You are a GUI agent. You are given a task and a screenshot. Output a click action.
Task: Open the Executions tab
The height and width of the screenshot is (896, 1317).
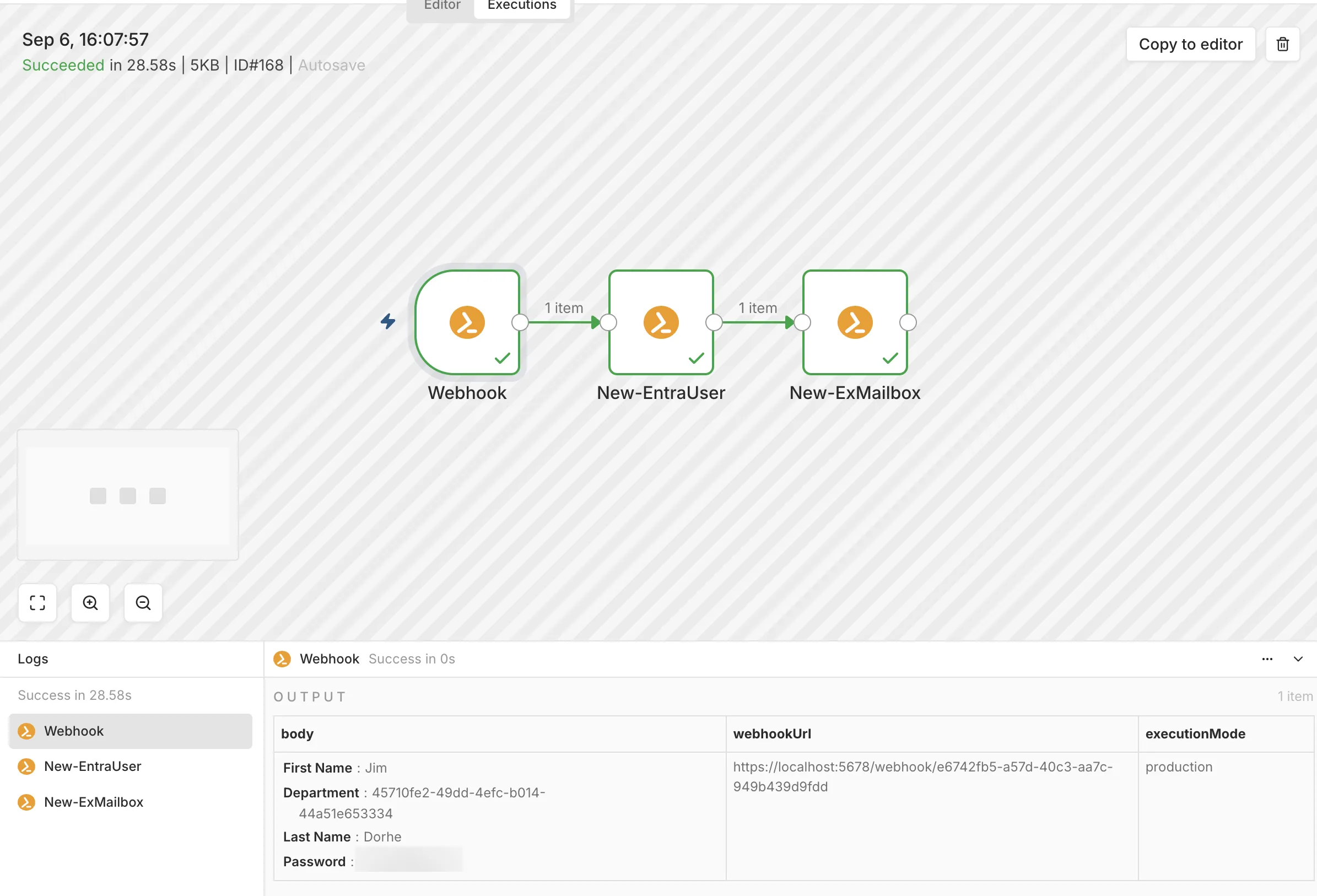coord(522,6)
